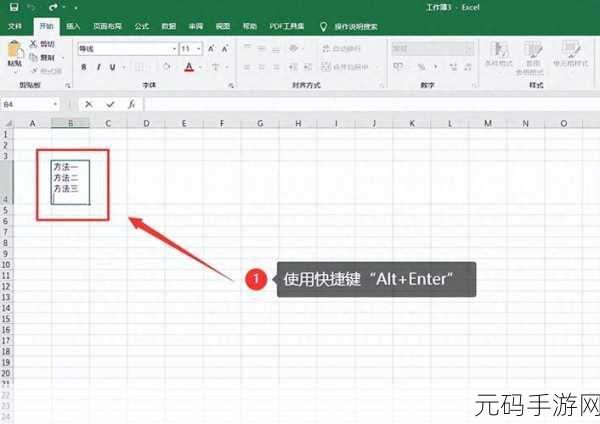The image size is (600, 424).
Task: Open the Number group dialog launcher
Action: [x=474, y=85]
